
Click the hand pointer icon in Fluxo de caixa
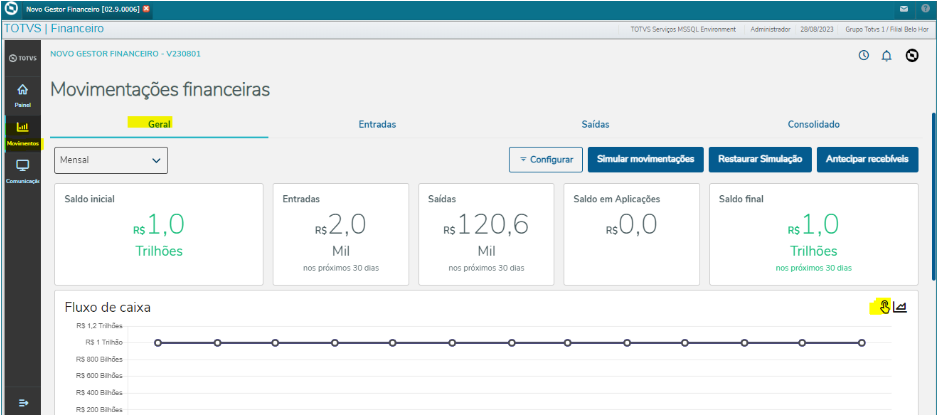tap(884, 307)
